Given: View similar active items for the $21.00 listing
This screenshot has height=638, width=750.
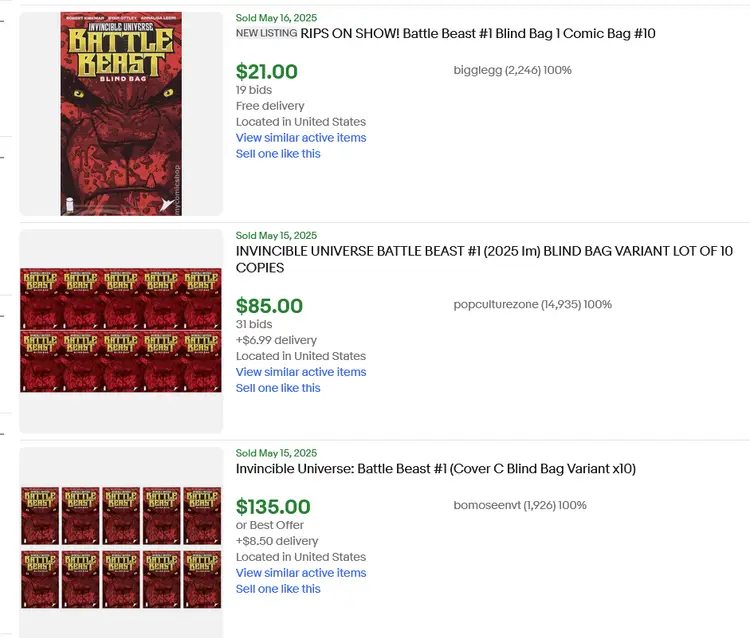Looking at the screenshot, I should (x=301, y=138).
